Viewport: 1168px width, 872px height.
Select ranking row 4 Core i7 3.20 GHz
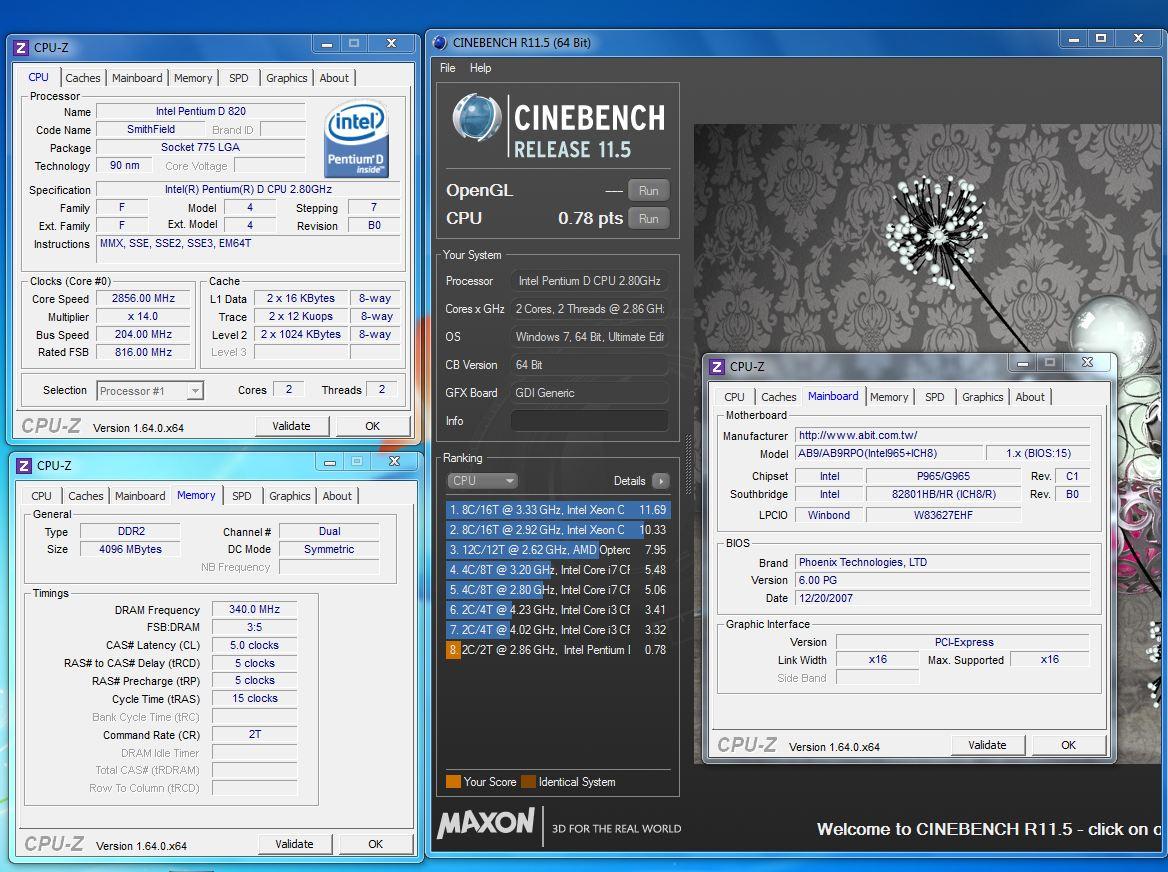click(558, 570)
